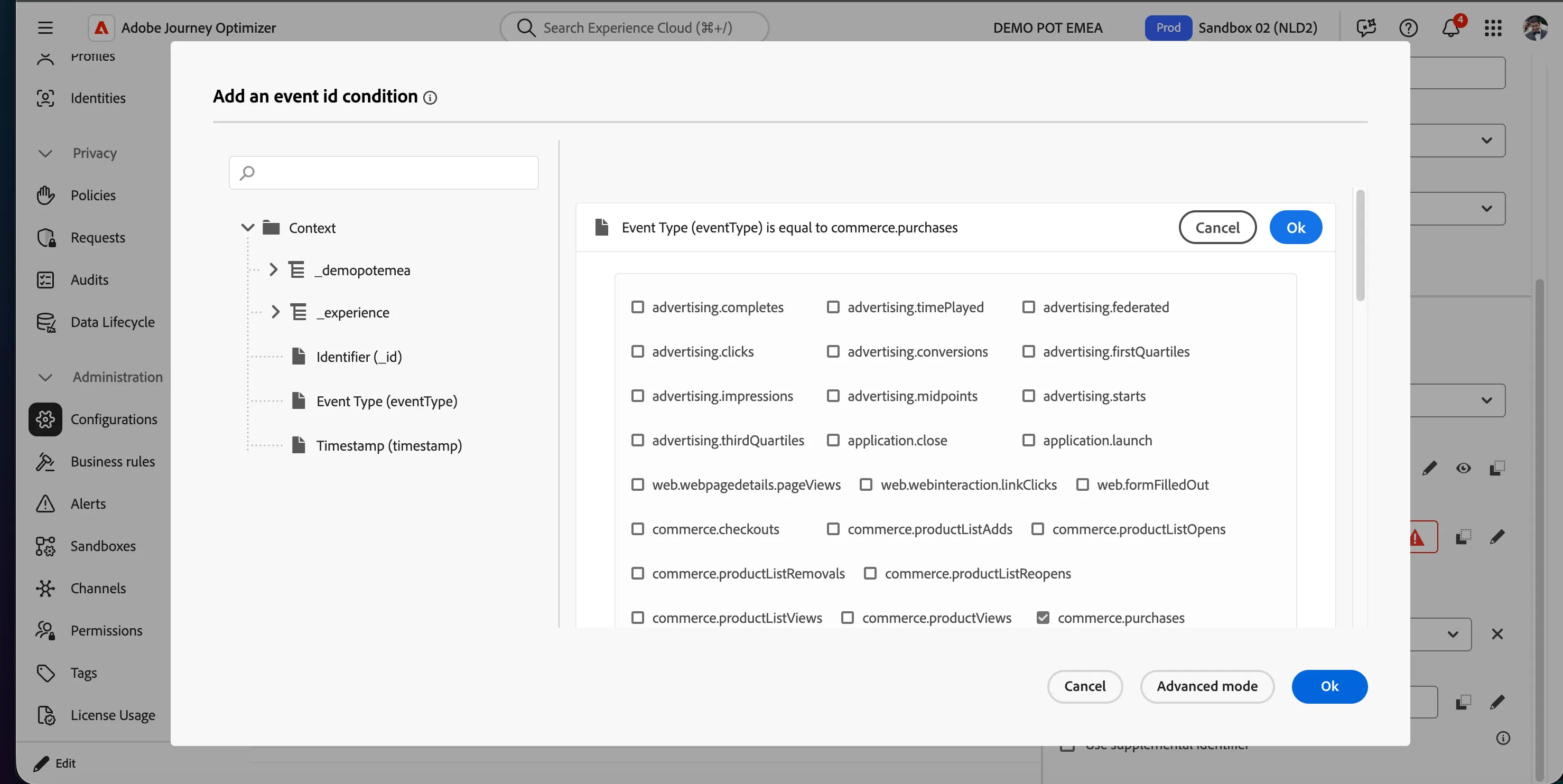1563x784 pixels.
Task: Click info icon next to dialog title
Action: pos(430,98)
